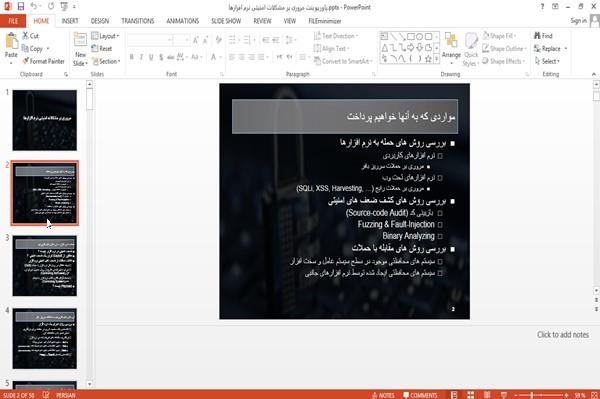Image resolution: width=600 pixels, height=399 pixels.
Task: Reset the slide layout
Action: point(101,49)
